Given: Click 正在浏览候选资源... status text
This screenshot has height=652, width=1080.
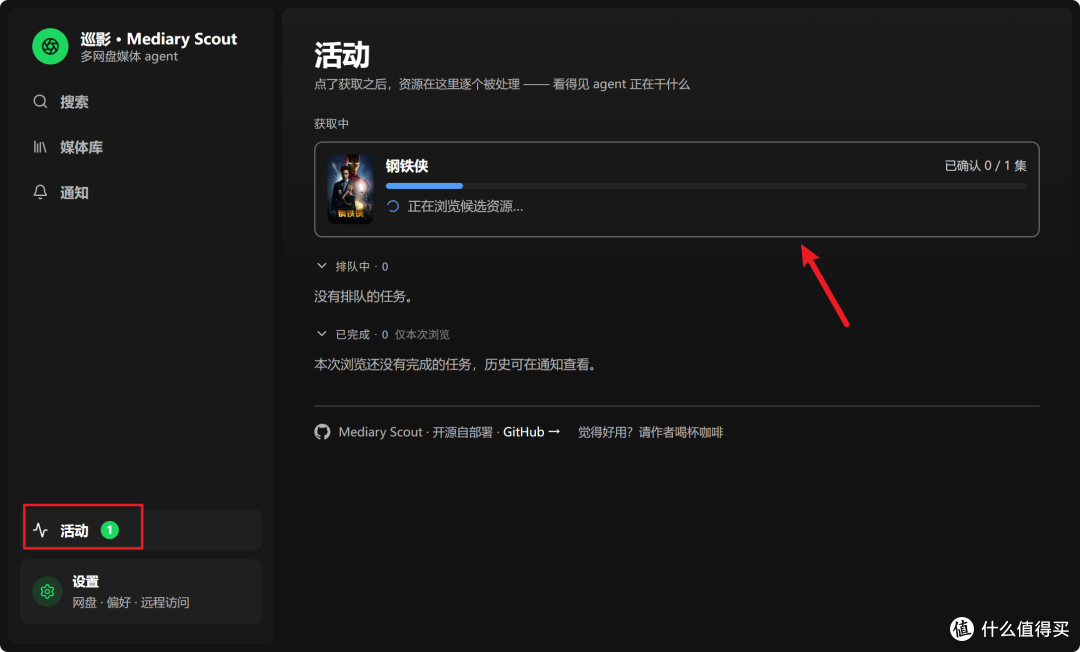Looking at the screenshot, I should point(466,207).
